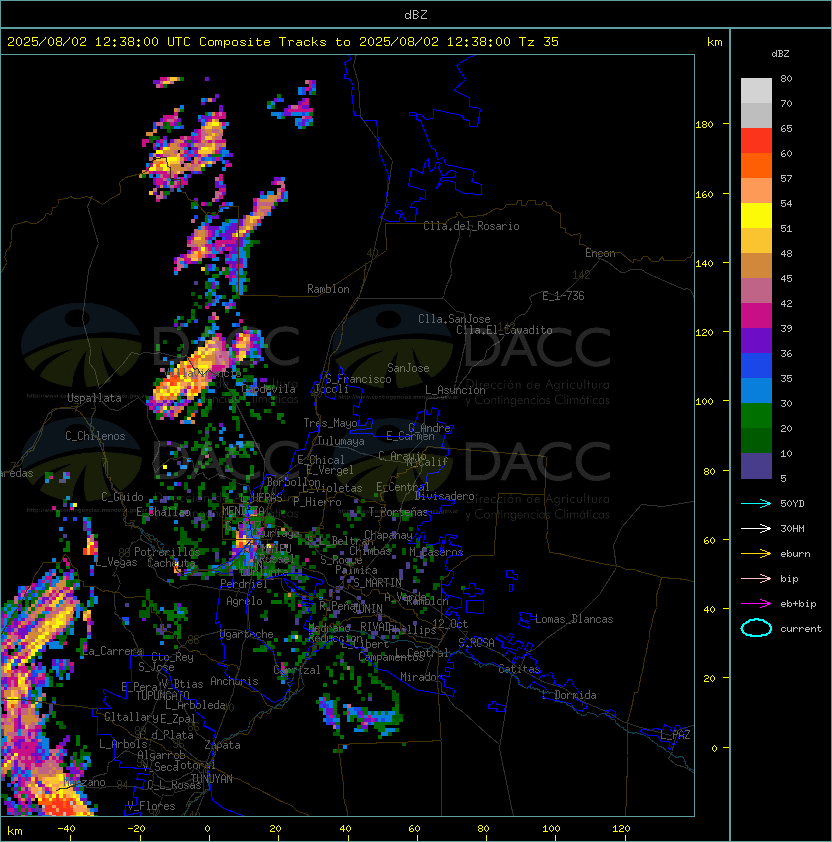The image size is (832, 842).
Task: Pick the purple 36-39 dBZ legend swatch
Action: 756,341
